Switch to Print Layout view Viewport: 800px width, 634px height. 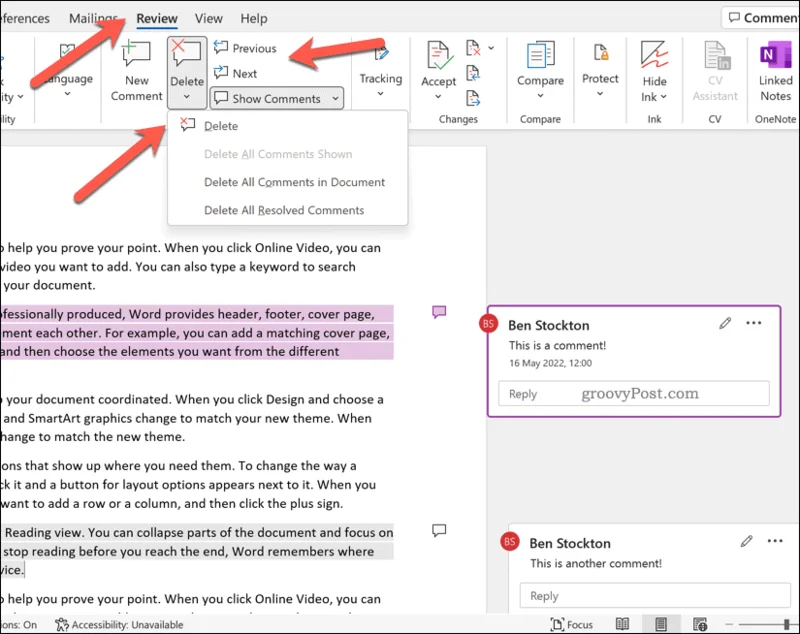(661, 624)
